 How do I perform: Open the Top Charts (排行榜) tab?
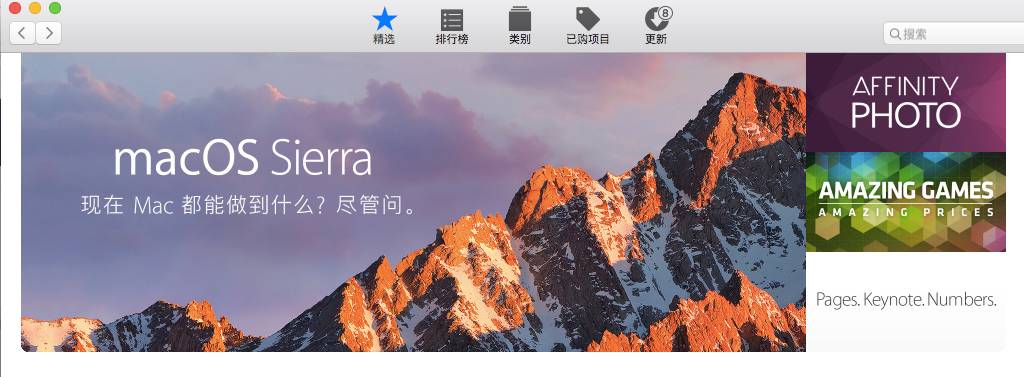pyautogui.click(x=452, y=26)
